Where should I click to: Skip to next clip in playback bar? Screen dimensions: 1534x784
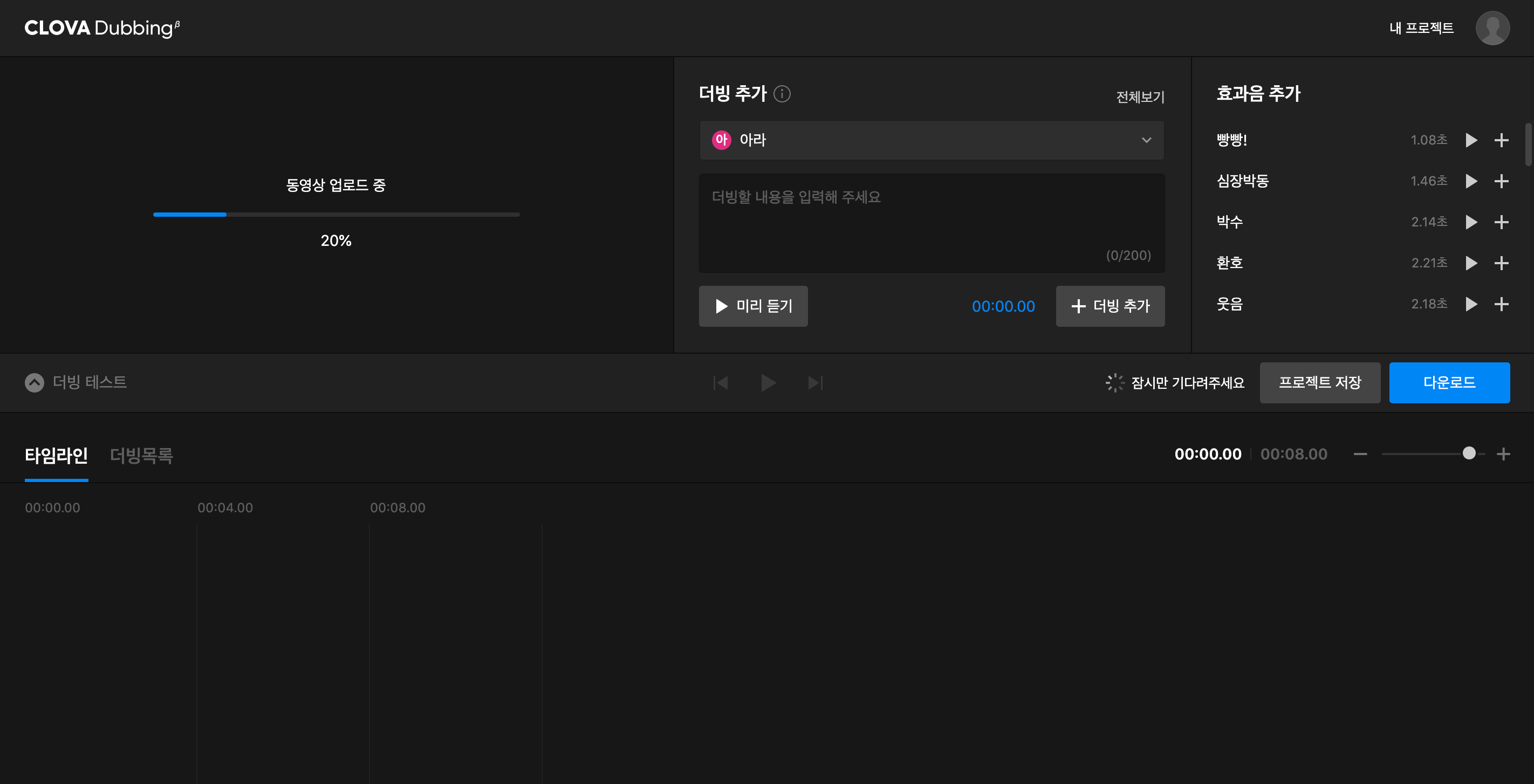[815, 383]
